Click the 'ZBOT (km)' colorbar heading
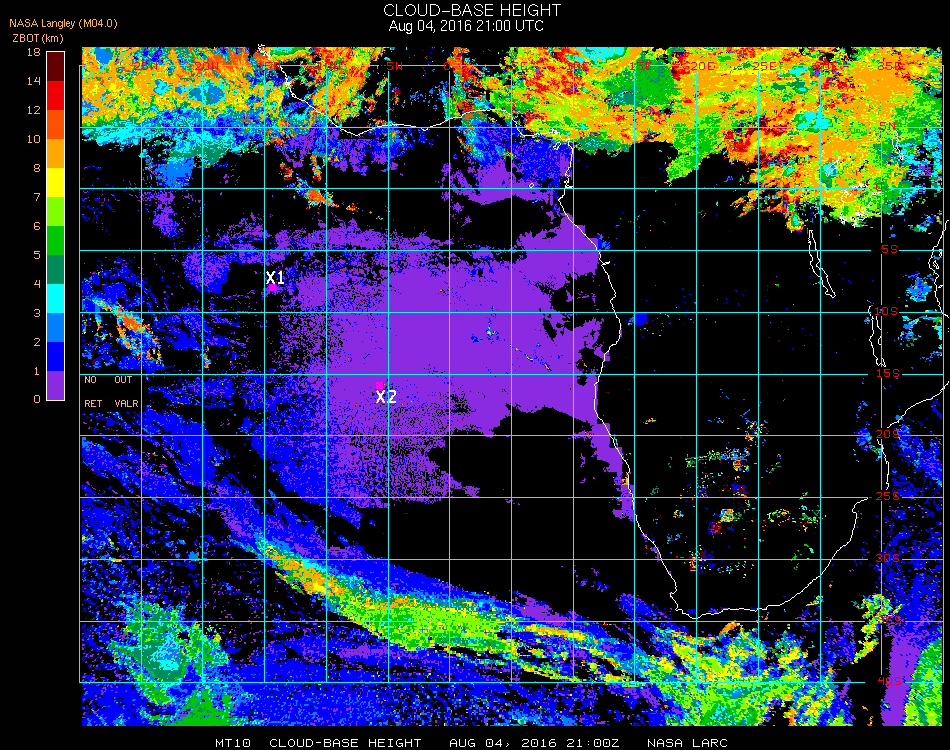 (38, 38)
